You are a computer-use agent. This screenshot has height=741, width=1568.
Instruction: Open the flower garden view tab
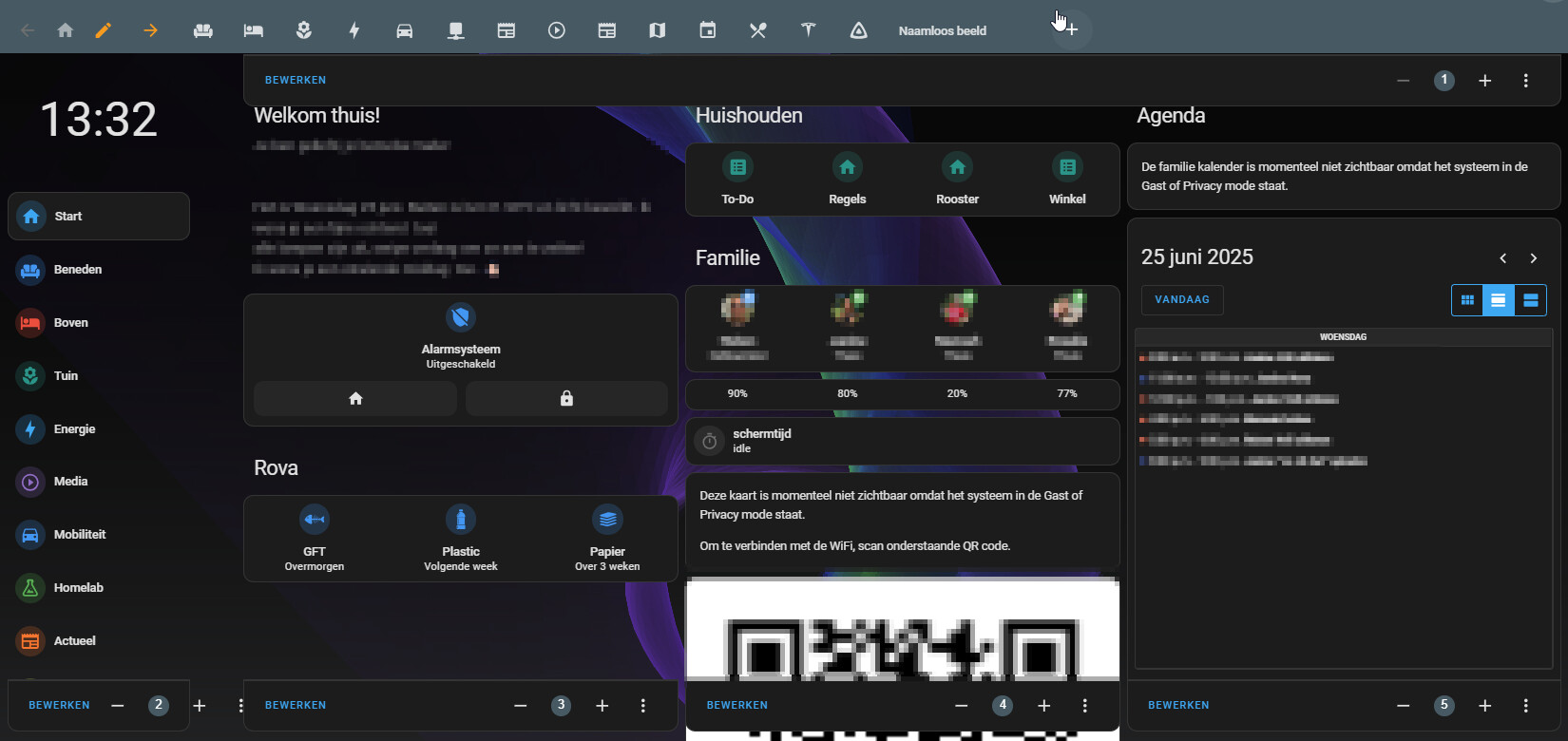(x=304, y=30)
